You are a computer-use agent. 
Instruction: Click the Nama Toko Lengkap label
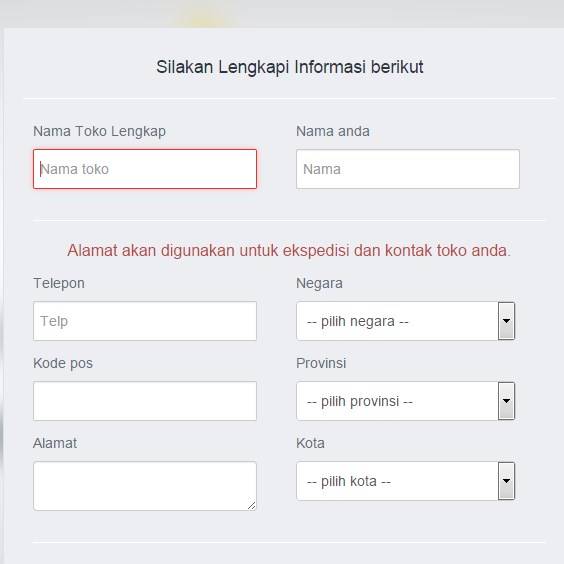pyautogui.click(x=99, y=131)
